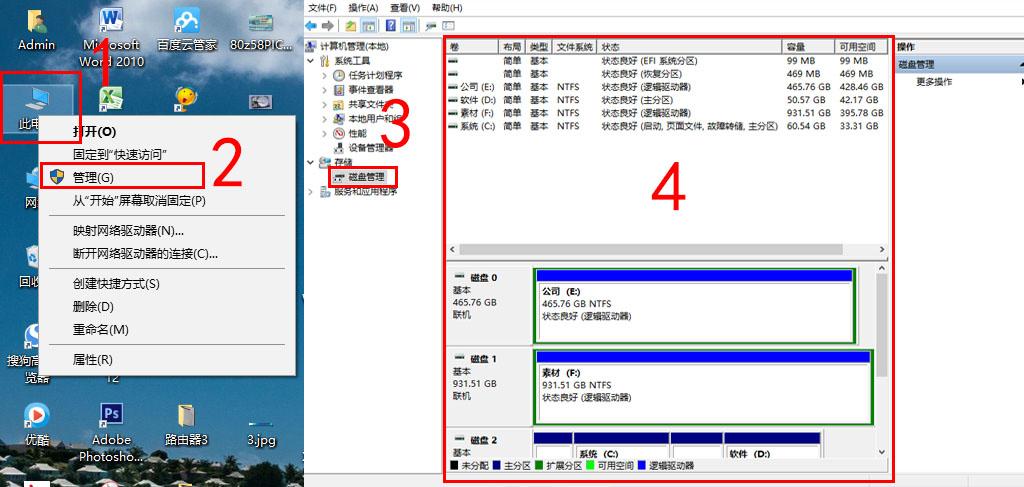Select the yellow cartoon face desktop icon

pos(187,99)
